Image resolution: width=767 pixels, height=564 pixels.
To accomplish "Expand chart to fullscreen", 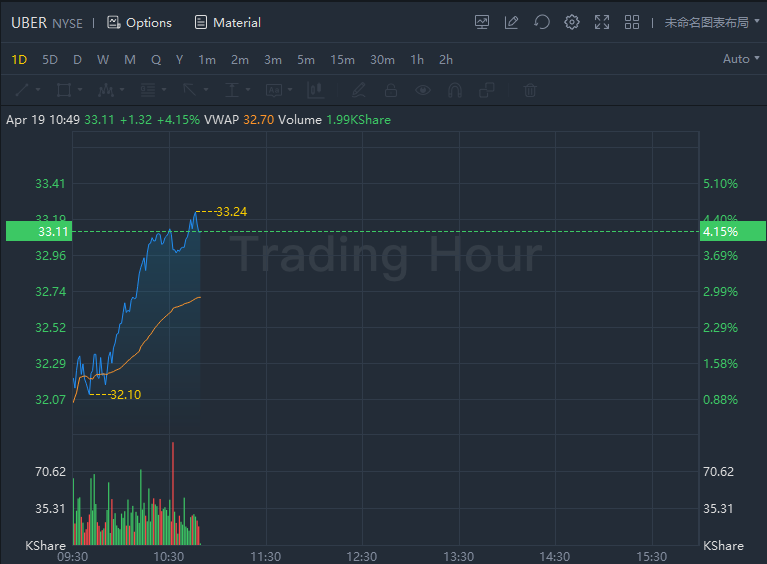I will click(x=602, y=22).
